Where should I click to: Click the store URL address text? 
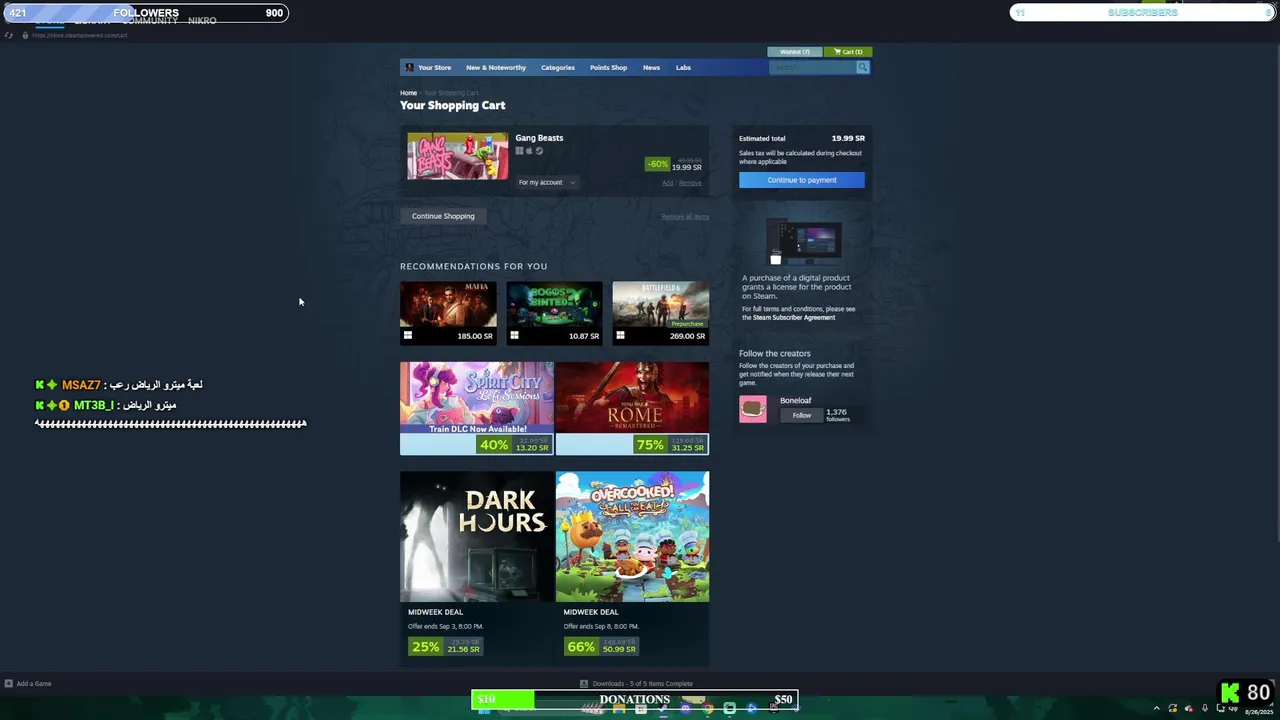coord(80,35)
